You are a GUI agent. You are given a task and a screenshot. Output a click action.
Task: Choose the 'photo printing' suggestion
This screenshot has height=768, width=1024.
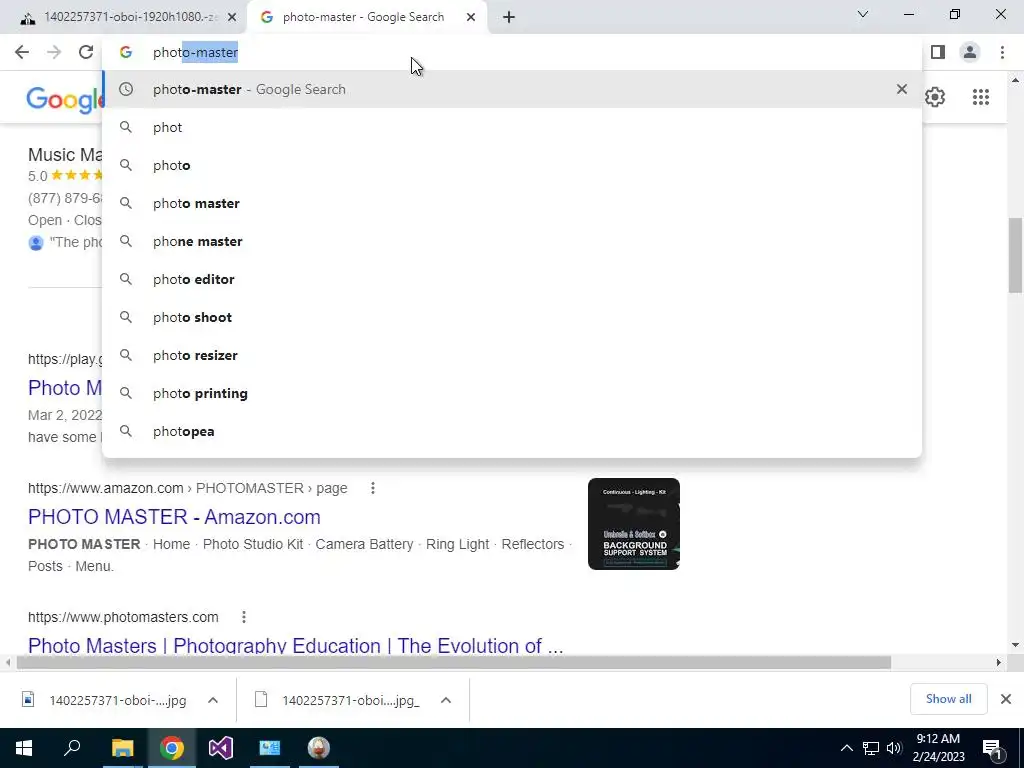click(x=512, y=393)
